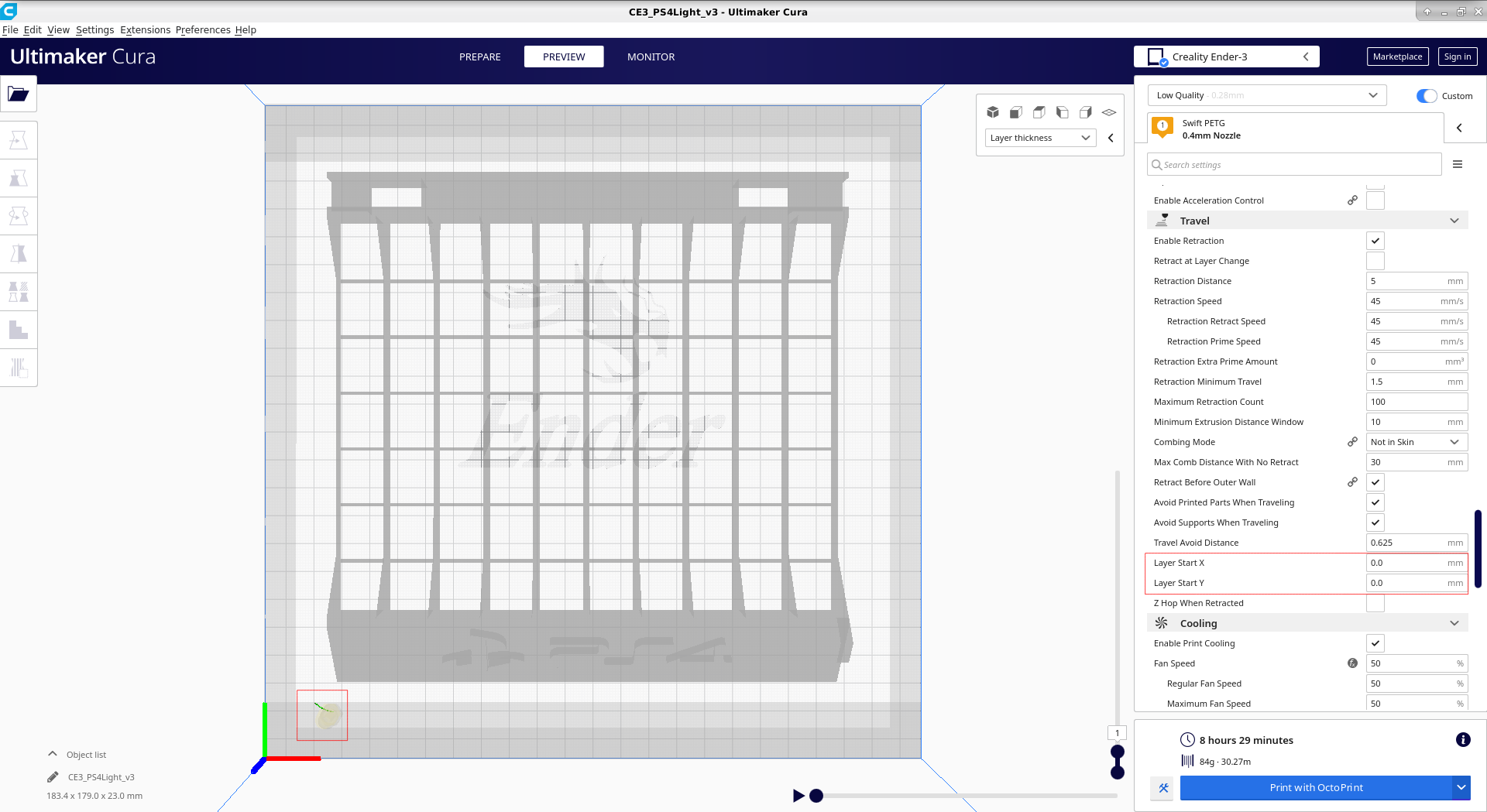Select the Move tool in left toolbar
The width and height of the screenshot is (1487, 812).
point(19,140)
